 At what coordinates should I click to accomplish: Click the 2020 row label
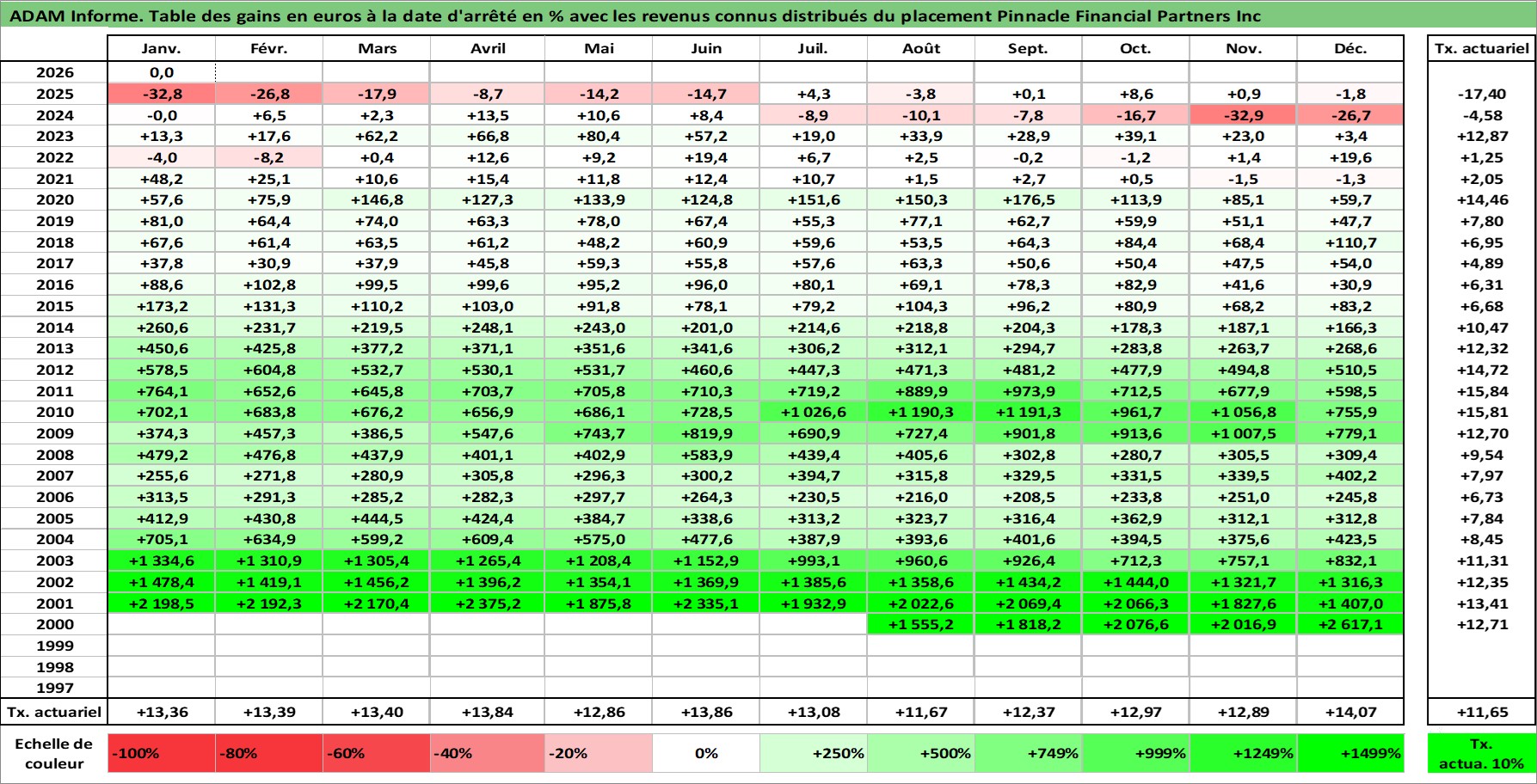coord(54,199)
